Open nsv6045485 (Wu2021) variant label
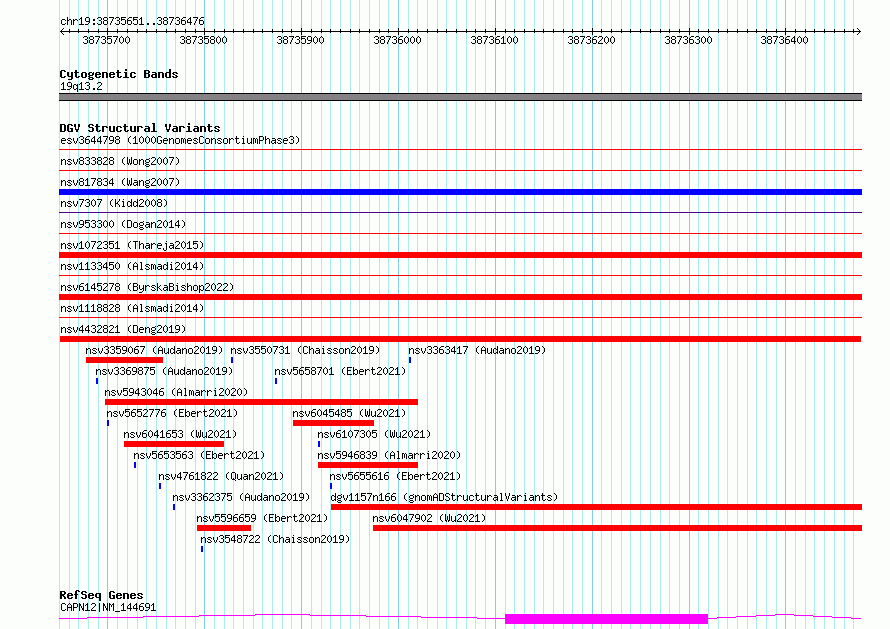Image resolution: width=890 pixels, height=629 pixels. coord(349,413)
